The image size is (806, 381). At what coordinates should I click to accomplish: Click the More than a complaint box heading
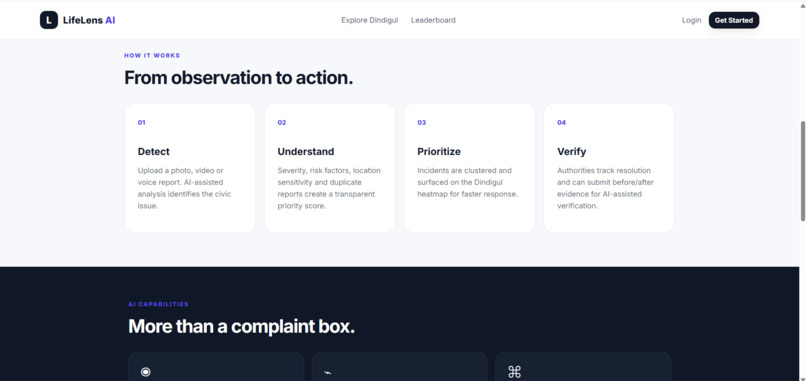coord(242,326)
